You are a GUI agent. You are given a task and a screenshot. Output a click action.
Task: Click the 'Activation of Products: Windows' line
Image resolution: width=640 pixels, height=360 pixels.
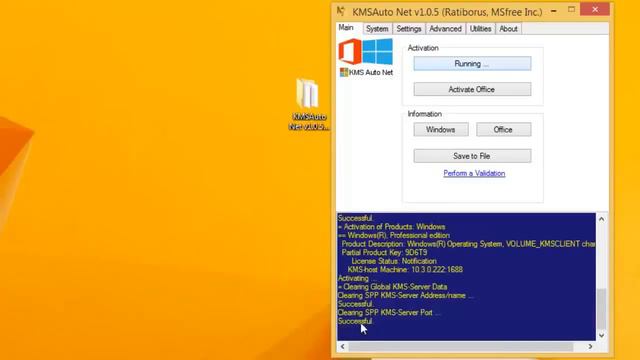point(392,227)
